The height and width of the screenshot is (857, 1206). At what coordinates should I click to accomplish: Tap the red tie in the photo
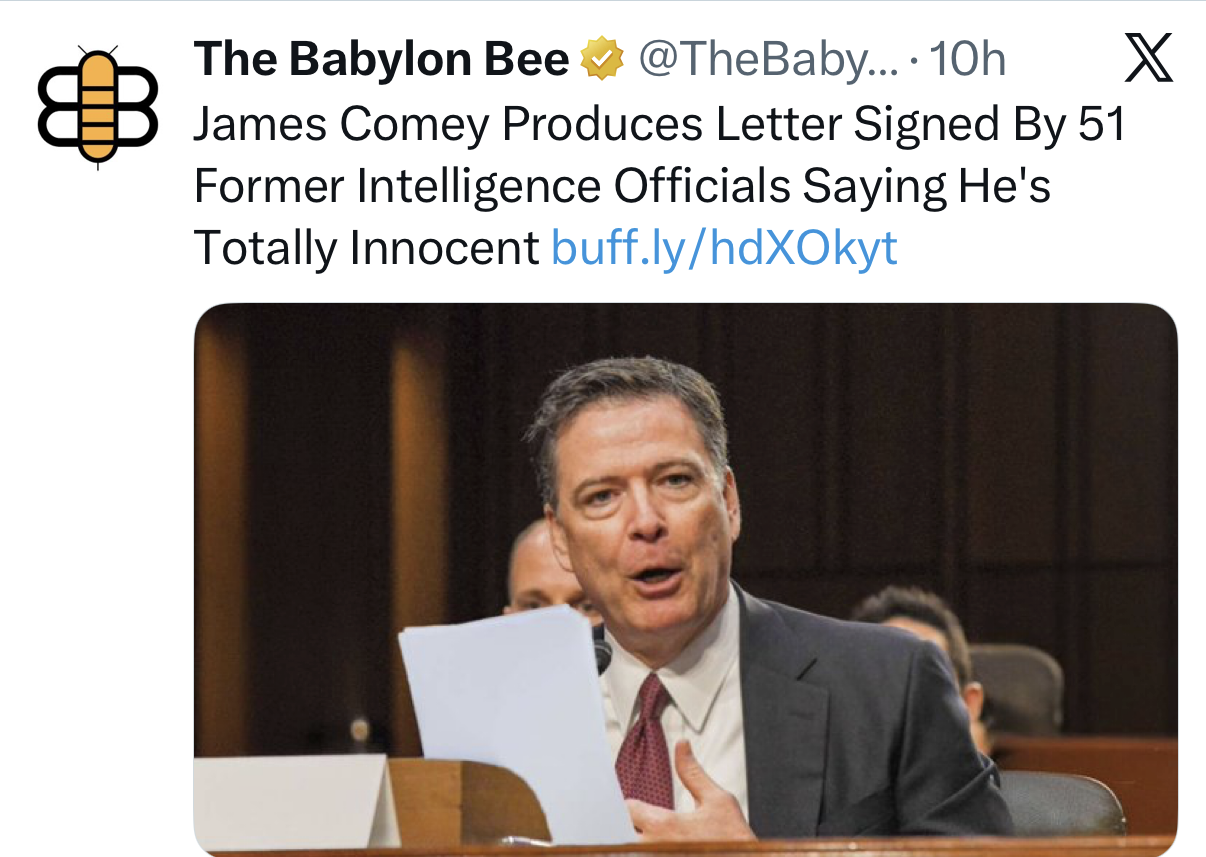[643, 738]
